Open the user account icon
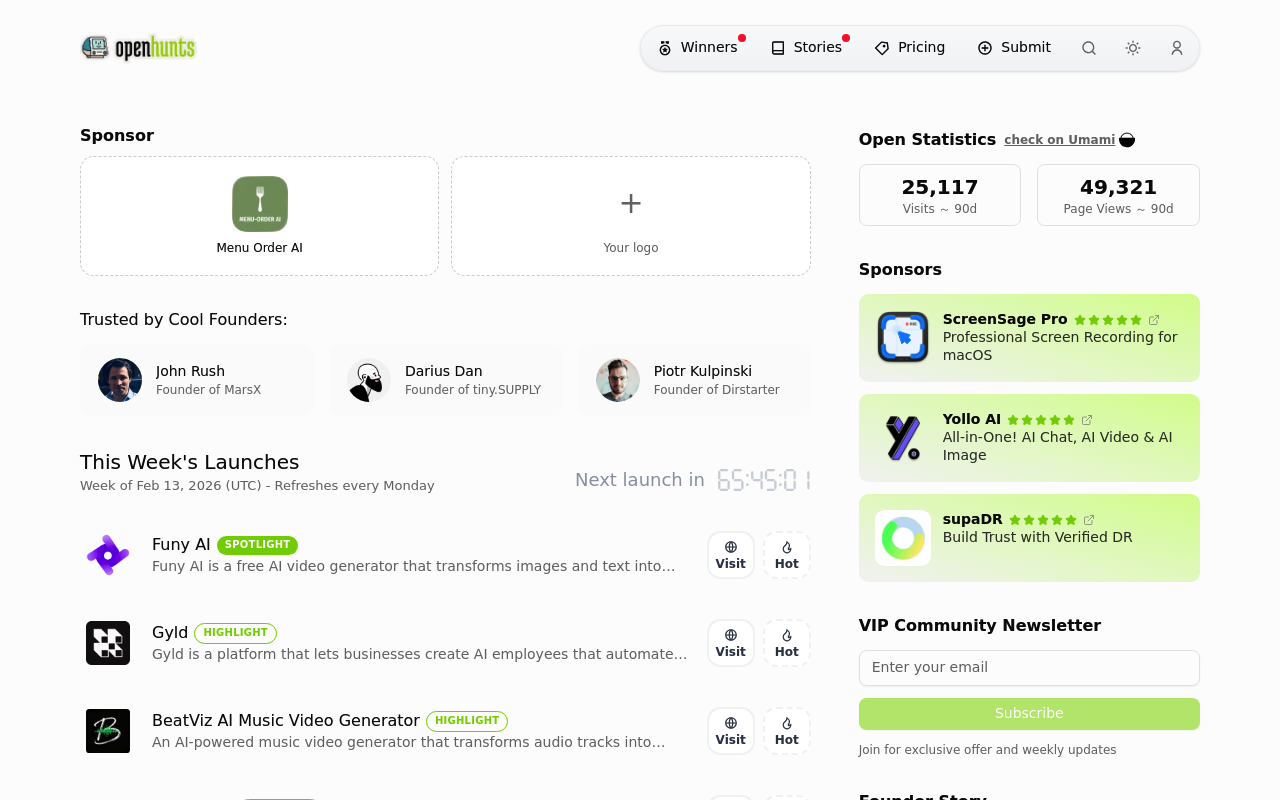 pyautogui.click(x=1177, y=48)
